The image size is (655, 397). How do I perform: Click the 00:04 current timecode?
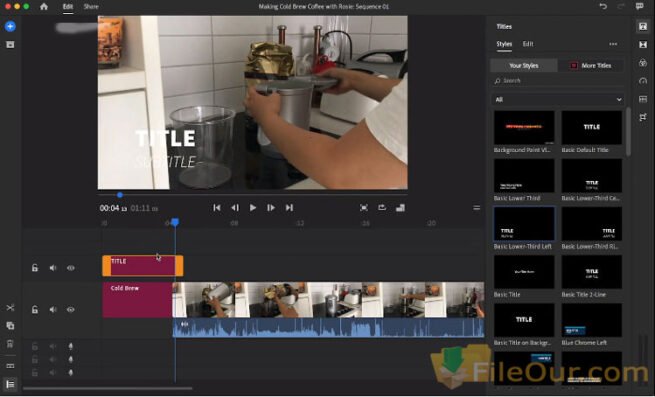coord(113,208)
